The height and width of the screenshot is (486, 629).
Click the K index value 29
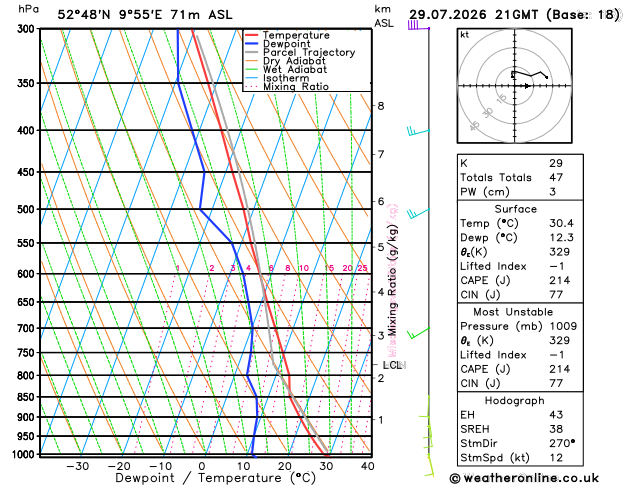(556, 163)
